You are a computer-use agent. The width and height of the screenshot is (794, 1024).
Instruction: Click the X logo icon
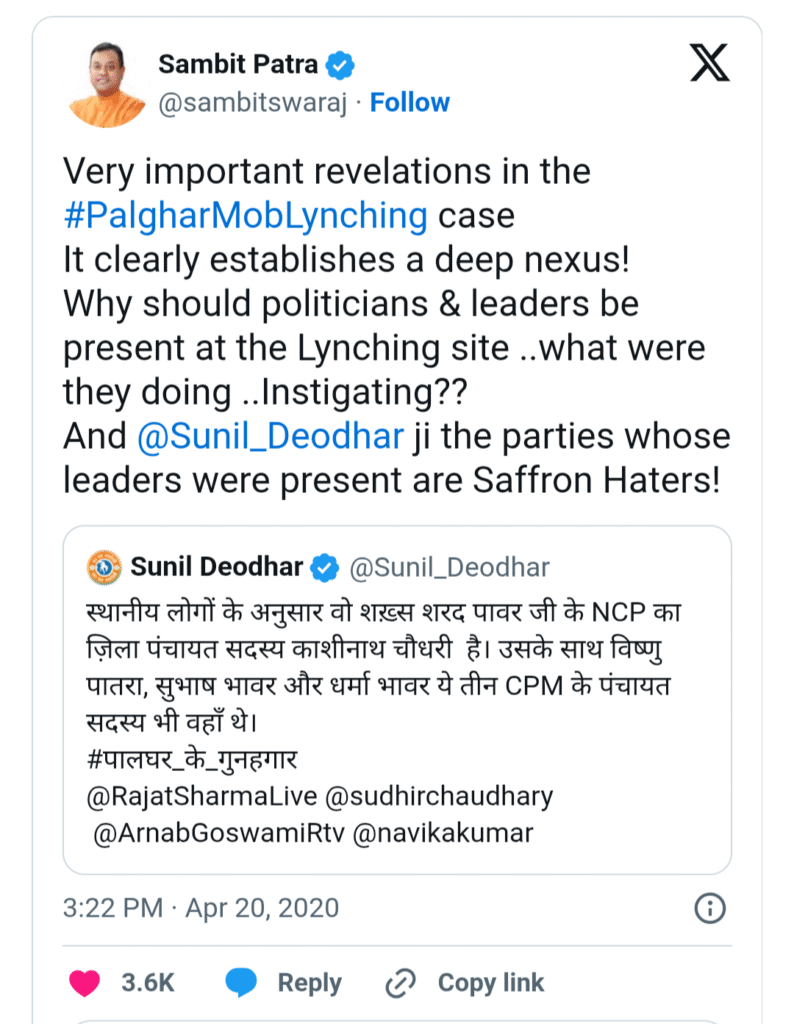pos(710,65)
